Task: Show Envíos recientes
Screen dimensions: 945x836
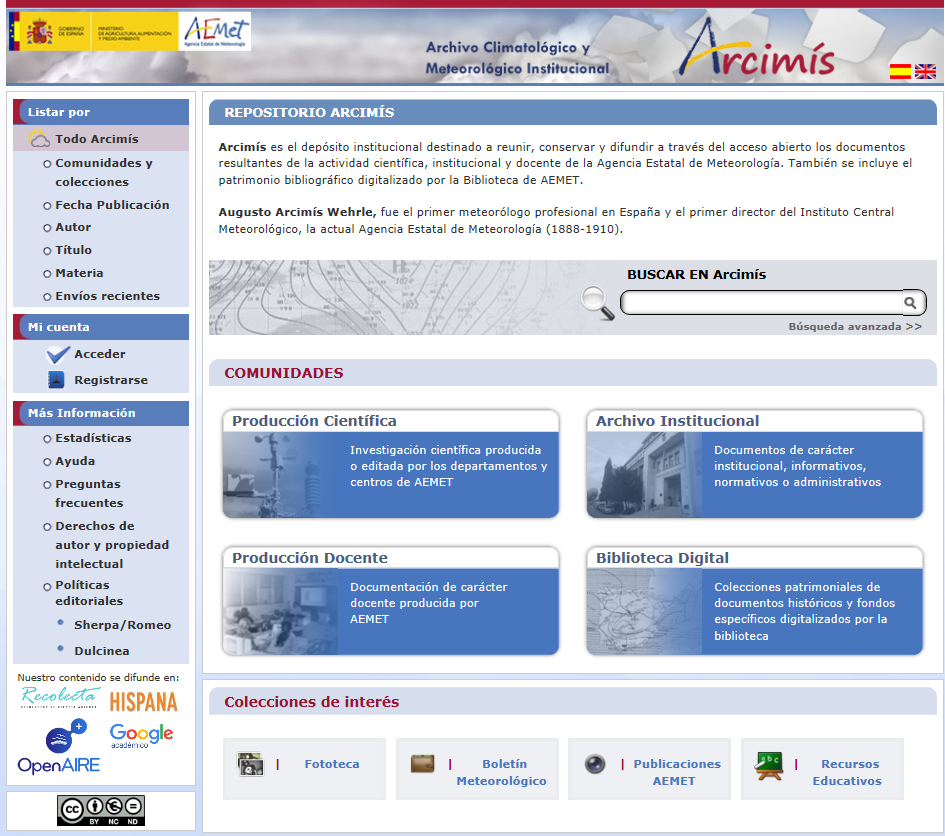Action: [107, 296]
